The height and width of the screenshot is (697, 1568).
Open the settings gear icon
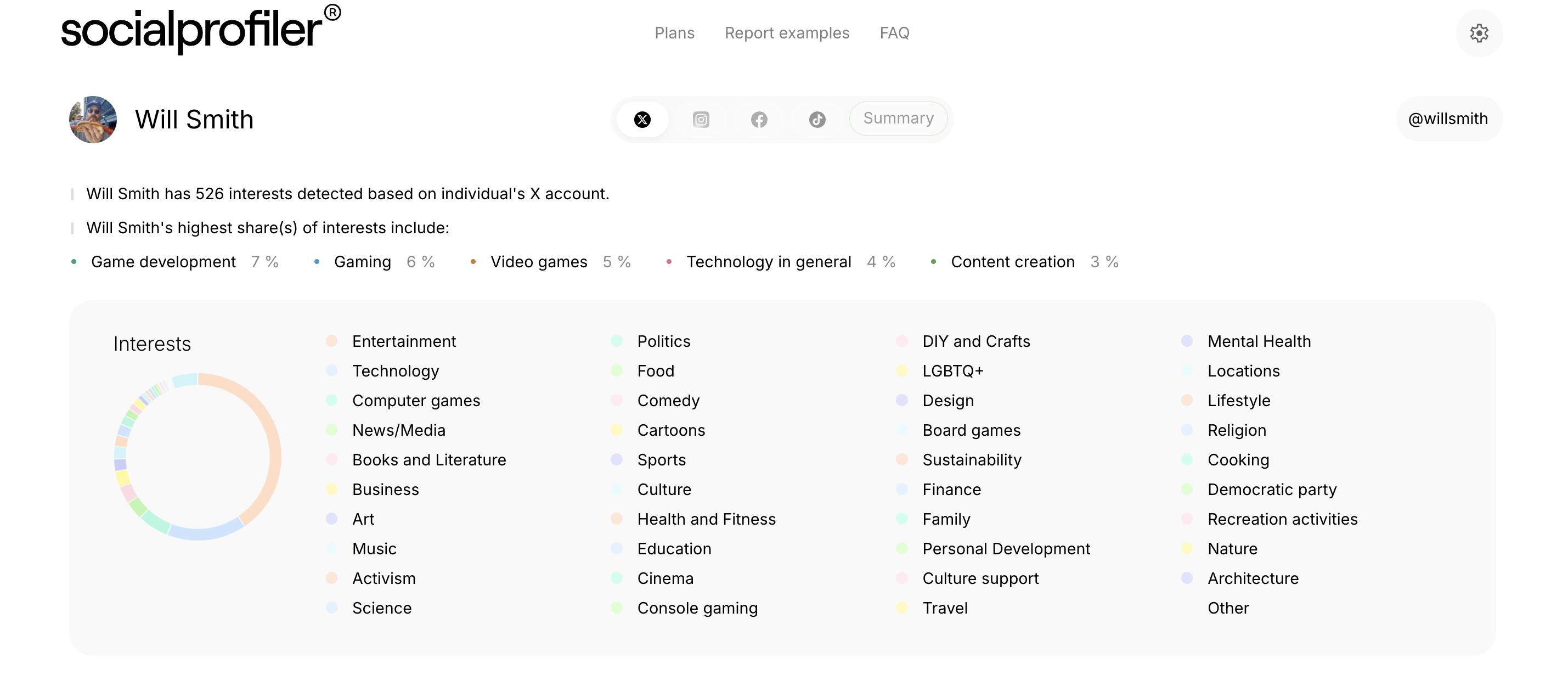(1479, 33)
